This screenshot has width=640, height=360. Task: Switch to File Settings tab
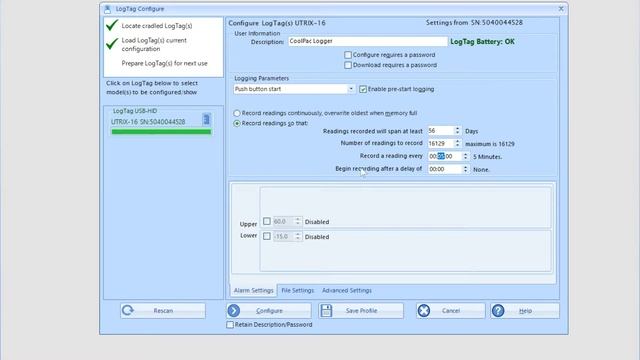(298, 290)
